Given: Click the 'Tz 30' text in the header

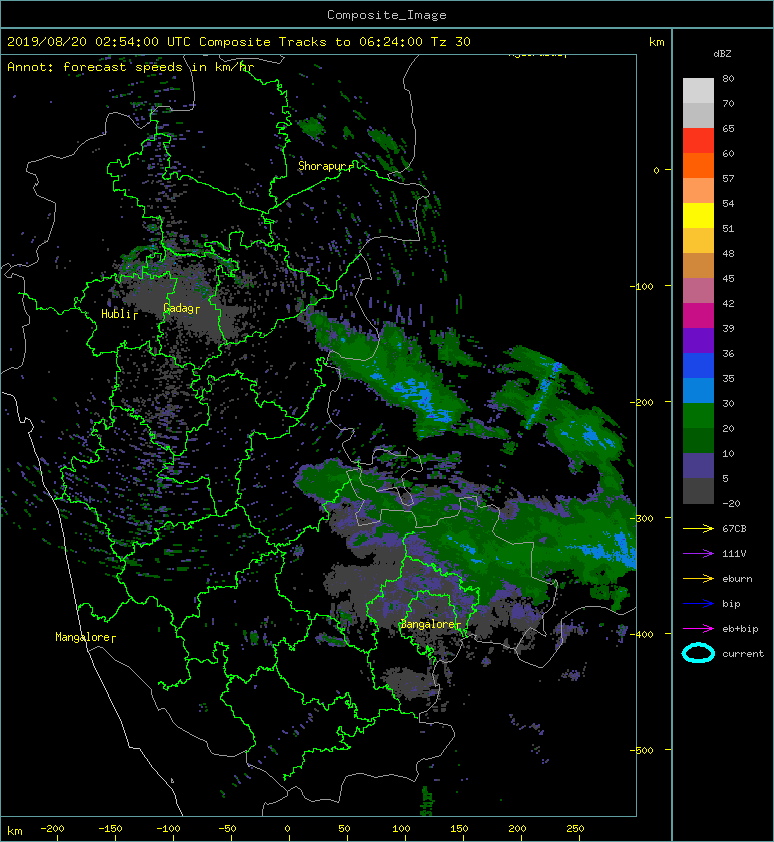Looking at the screenshot, I should click(x=451, y=42).
